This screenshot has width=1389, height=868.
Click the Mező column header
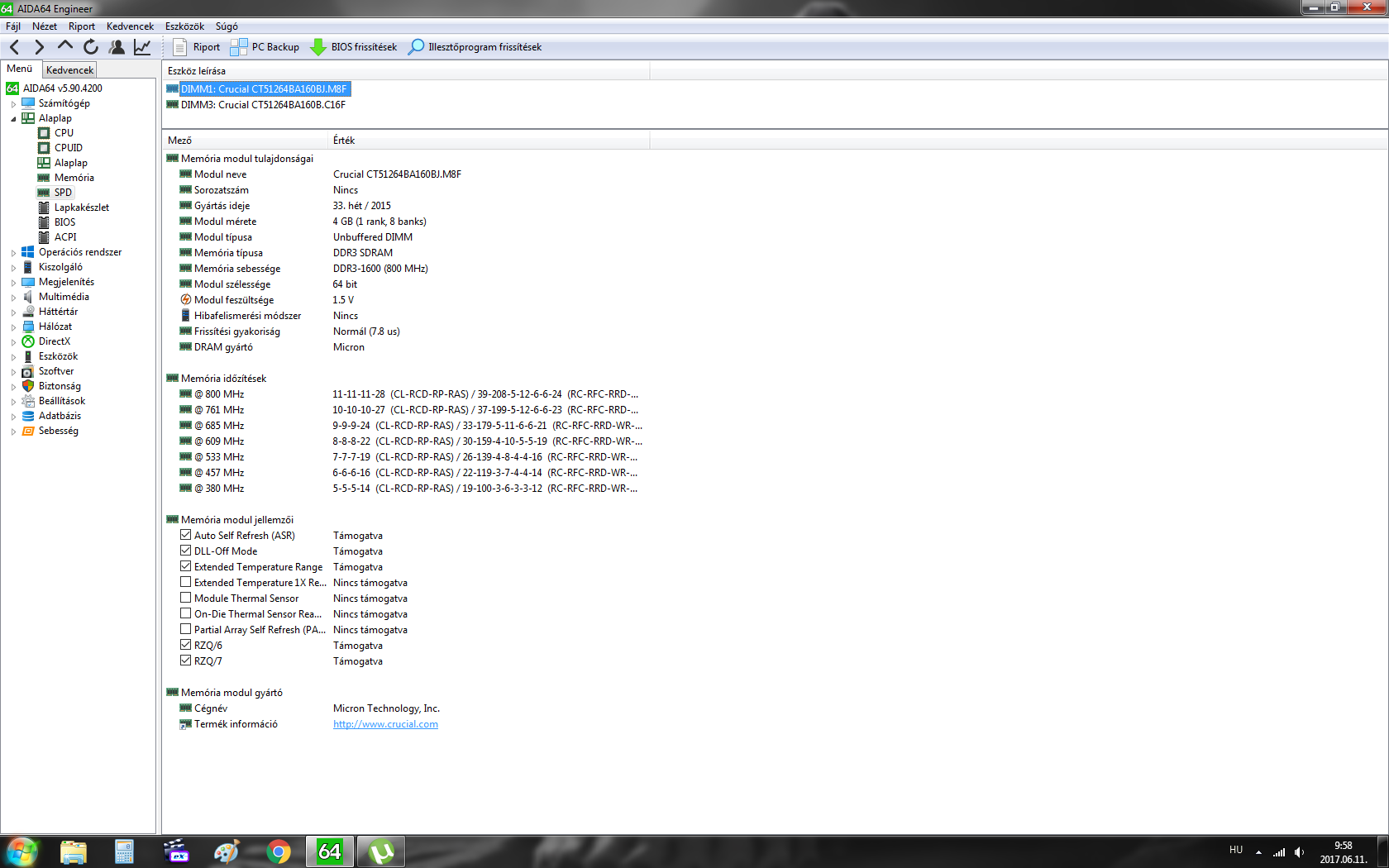click(x=246, y=141)
